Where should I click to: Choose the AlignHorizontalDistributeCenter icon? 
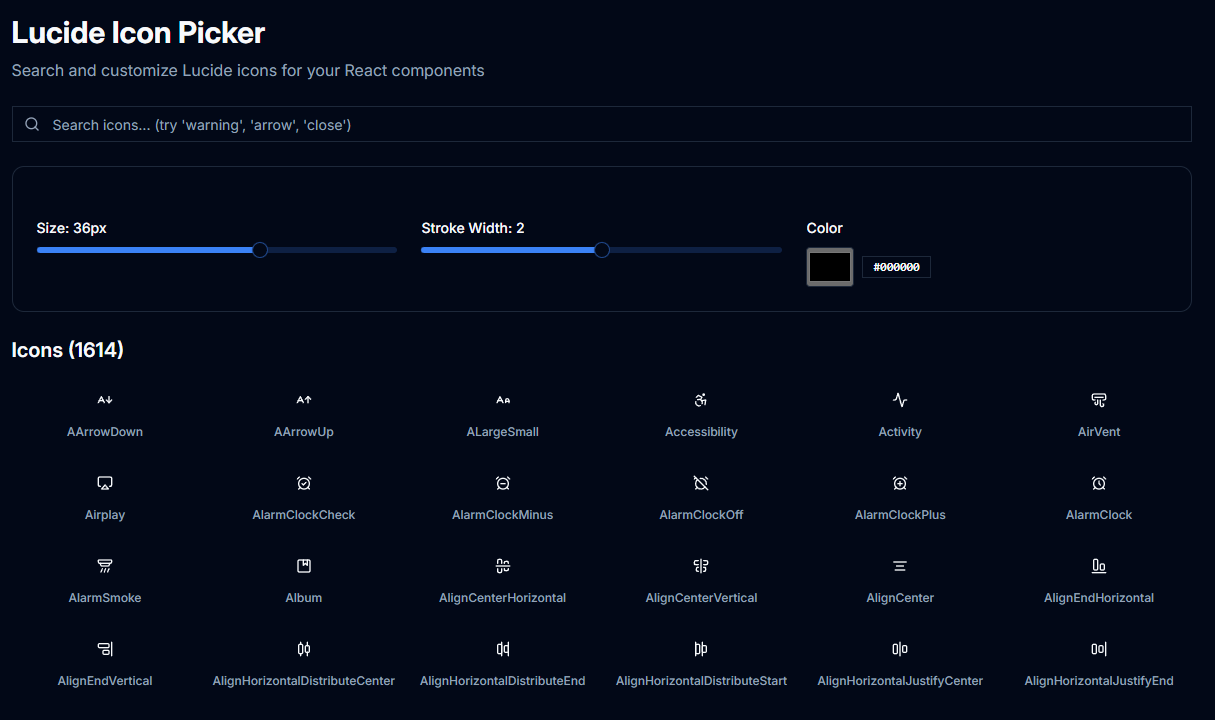click(304, 649)
